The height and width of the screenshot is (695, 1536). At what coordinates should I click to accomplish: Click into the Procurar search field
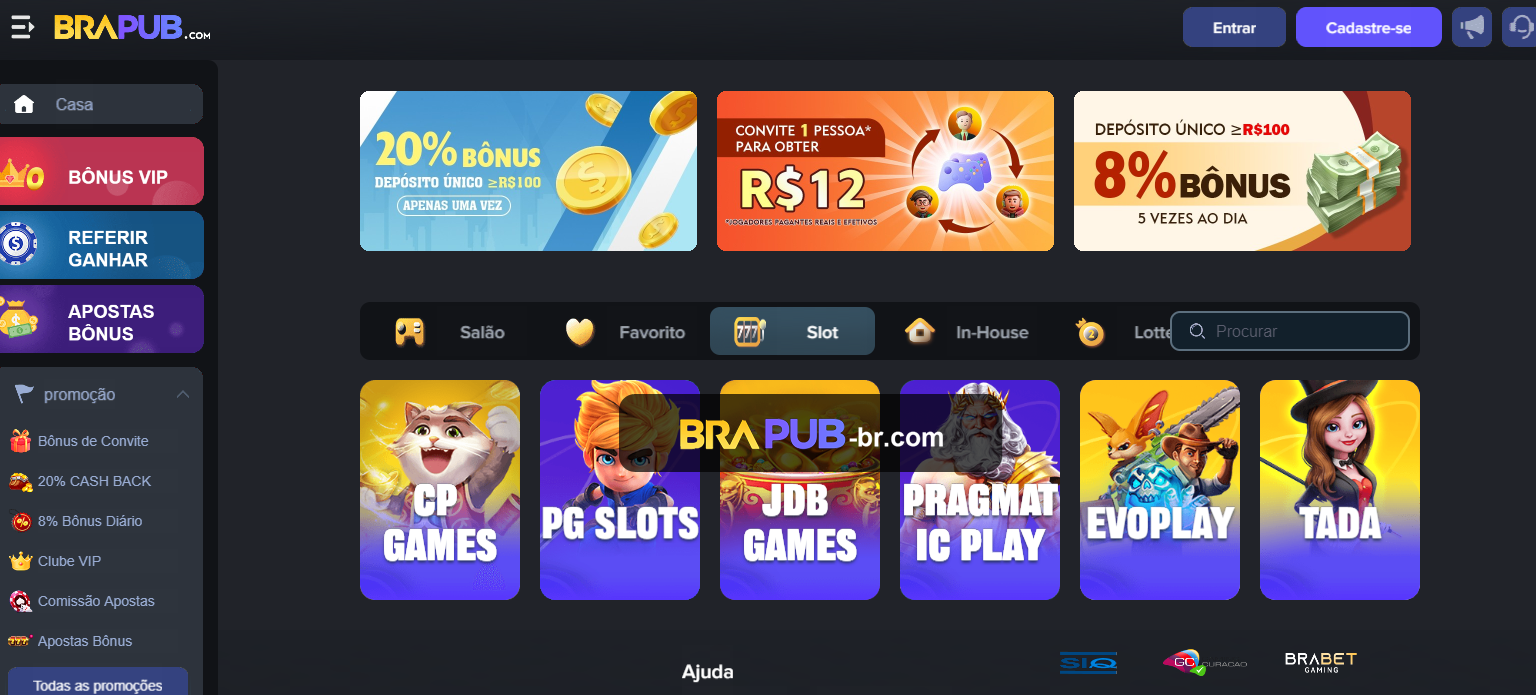click(x=1290, y=331)
